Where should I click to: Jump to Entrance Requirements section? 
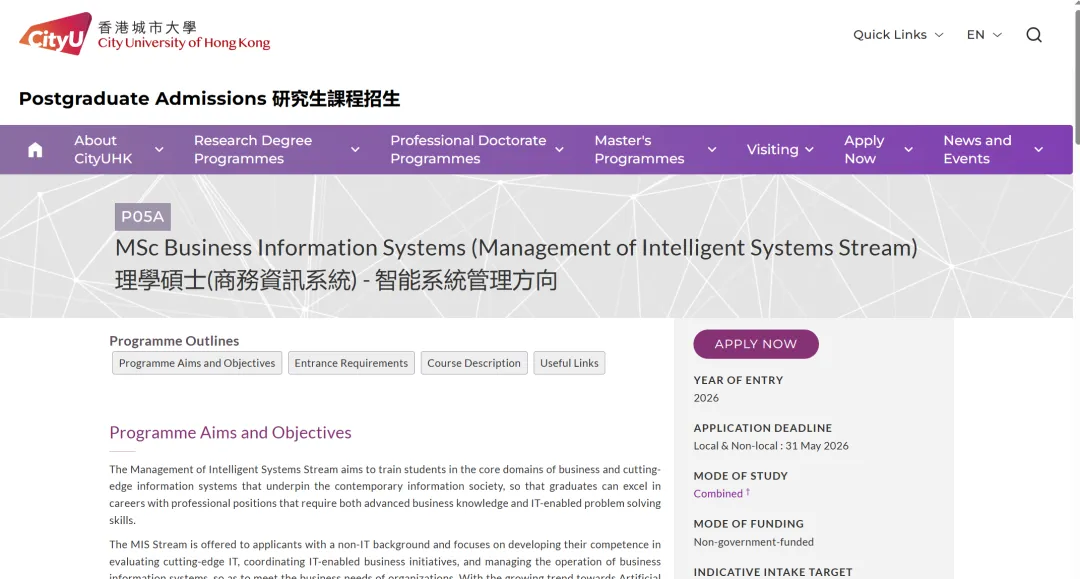[351, 363]
